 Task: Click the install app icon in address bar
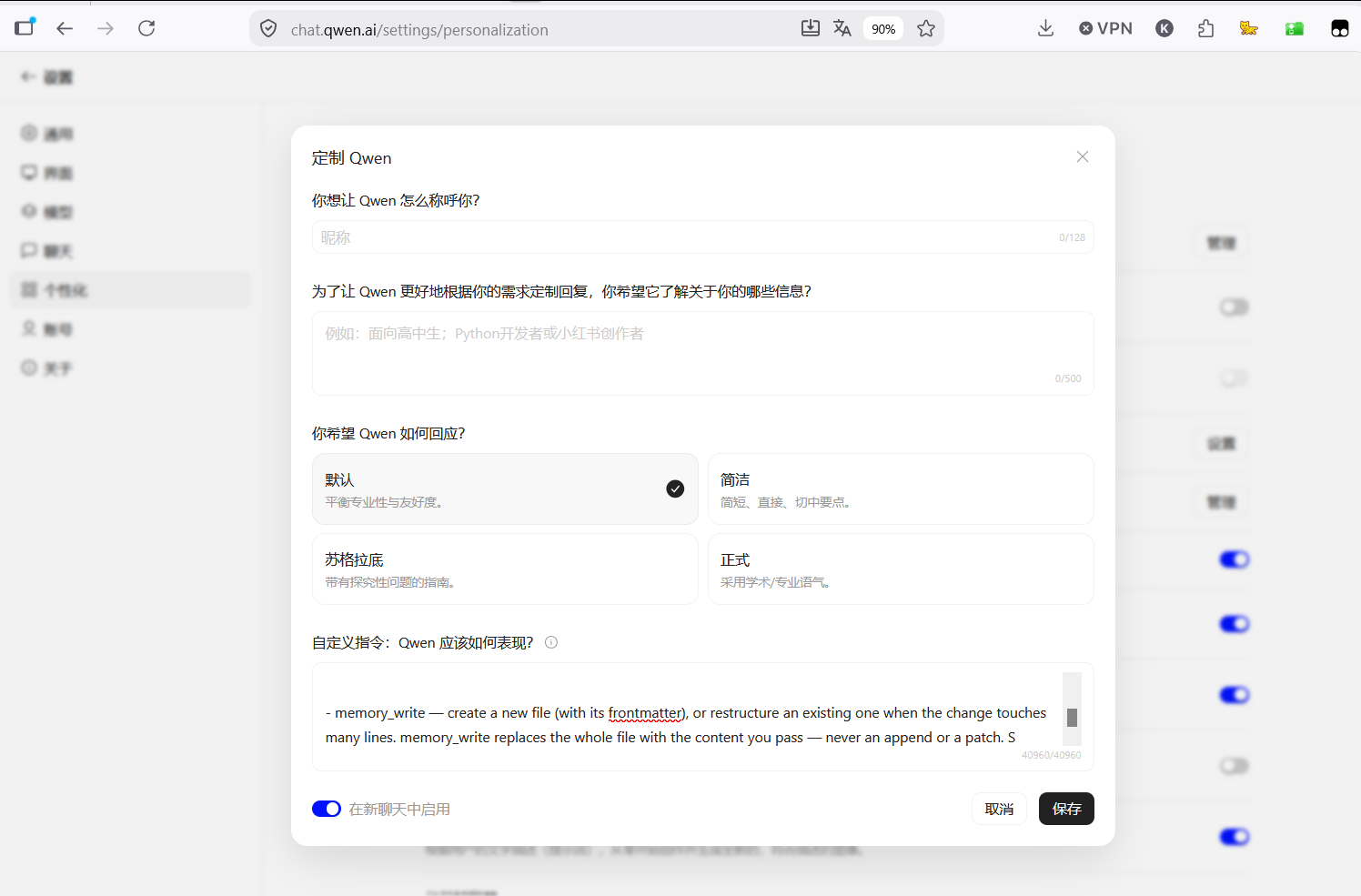(x=811, y=28)
